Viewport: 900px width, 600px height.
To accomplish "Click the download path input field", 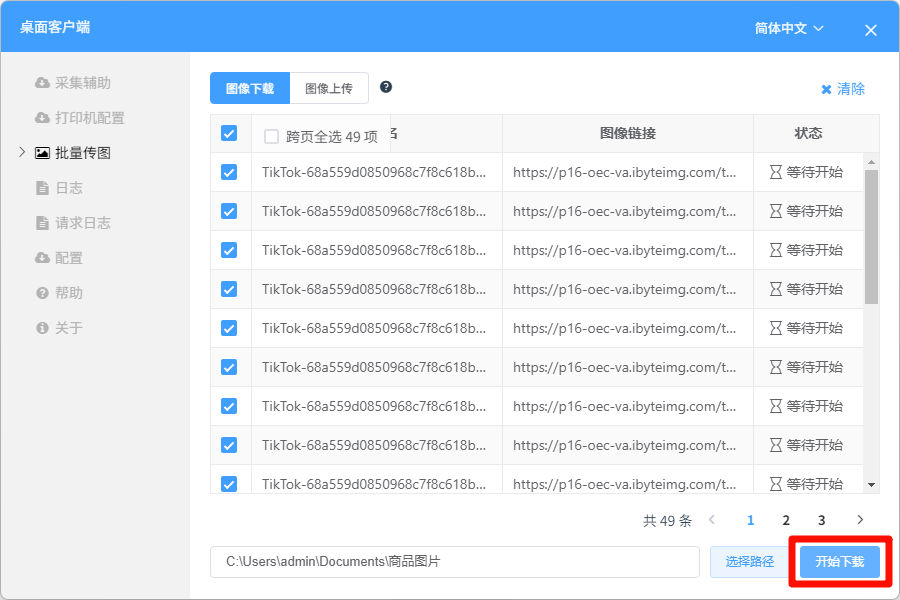I will click(x=455, y=562).
